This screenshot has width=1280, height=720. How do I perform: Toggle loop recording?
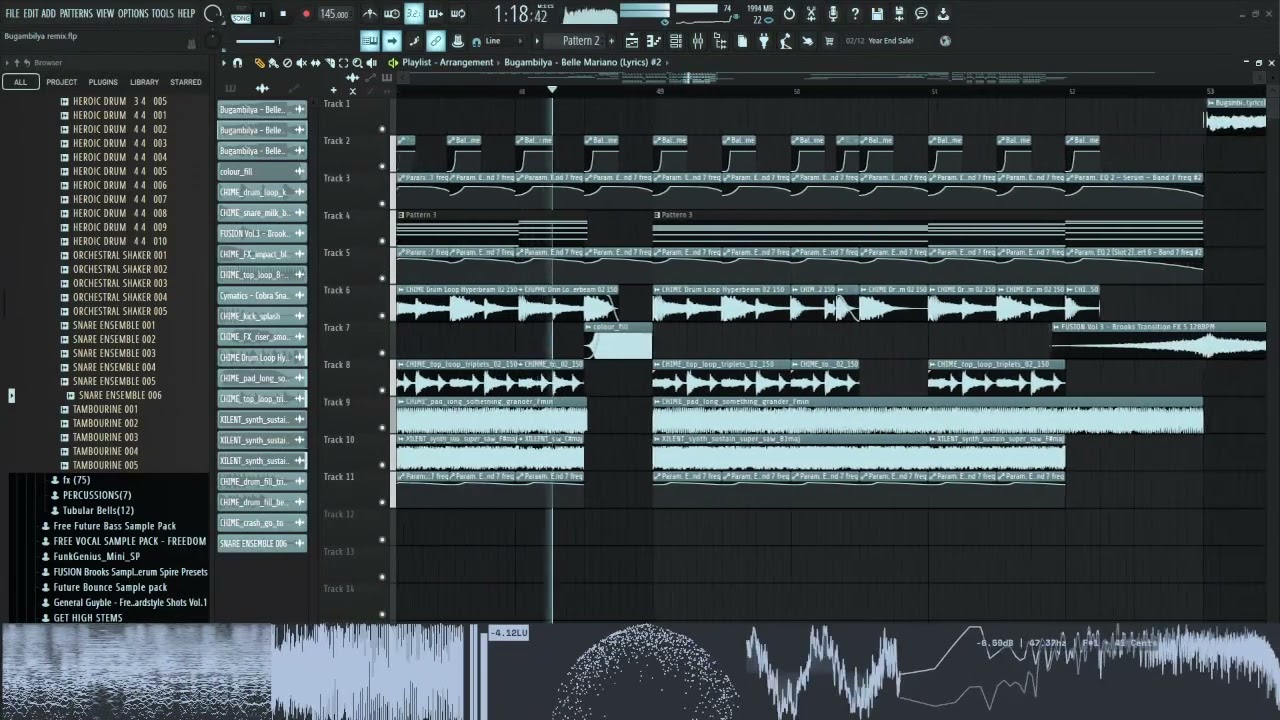point(458,14)
